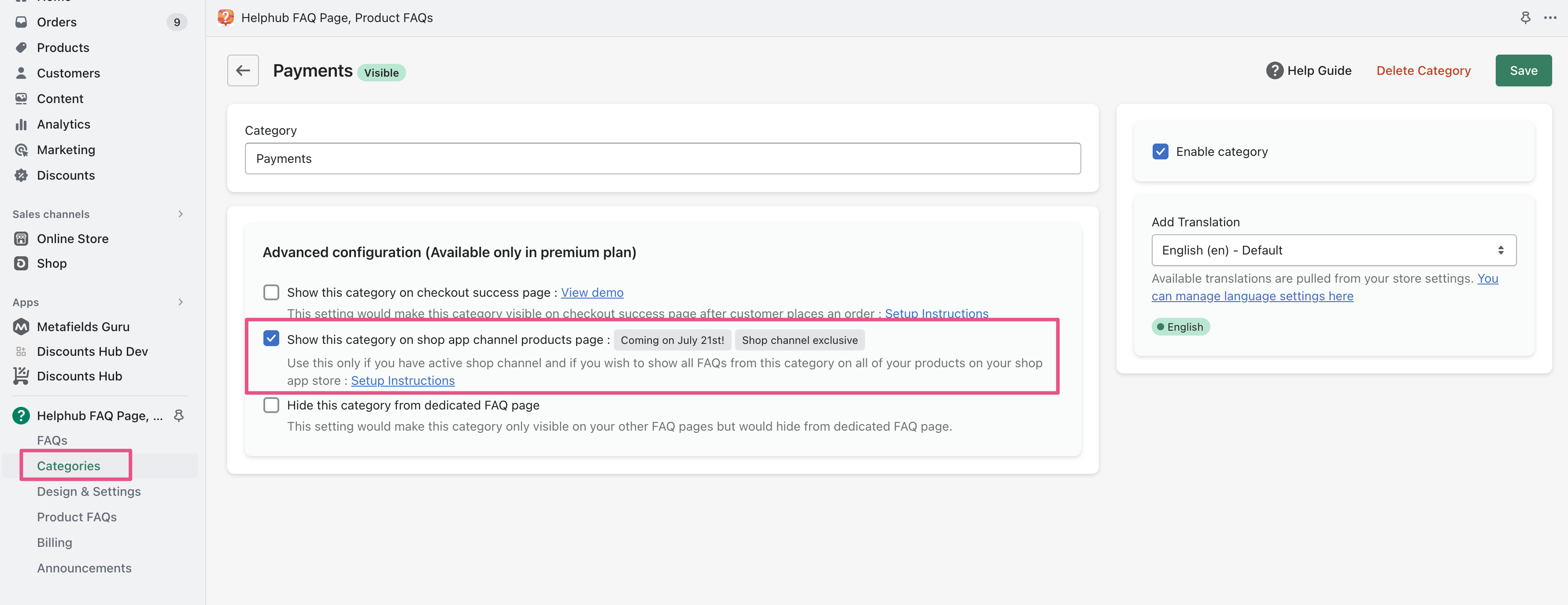Click the Discounts Hub cart icon

point(21,376)
